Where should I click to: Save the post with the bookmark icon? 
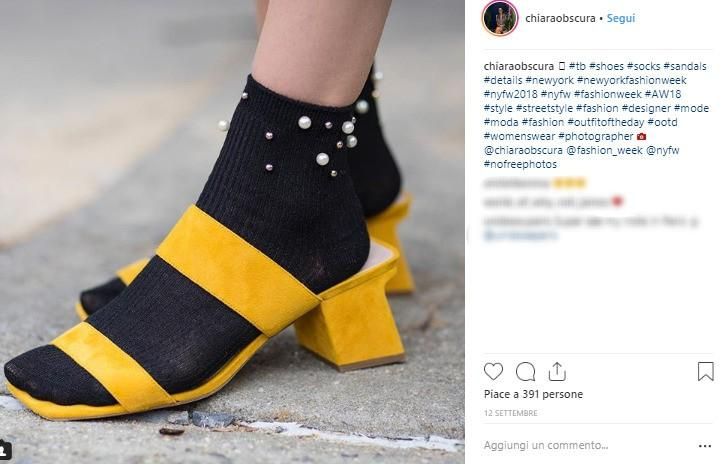click(x=706, y=372)
